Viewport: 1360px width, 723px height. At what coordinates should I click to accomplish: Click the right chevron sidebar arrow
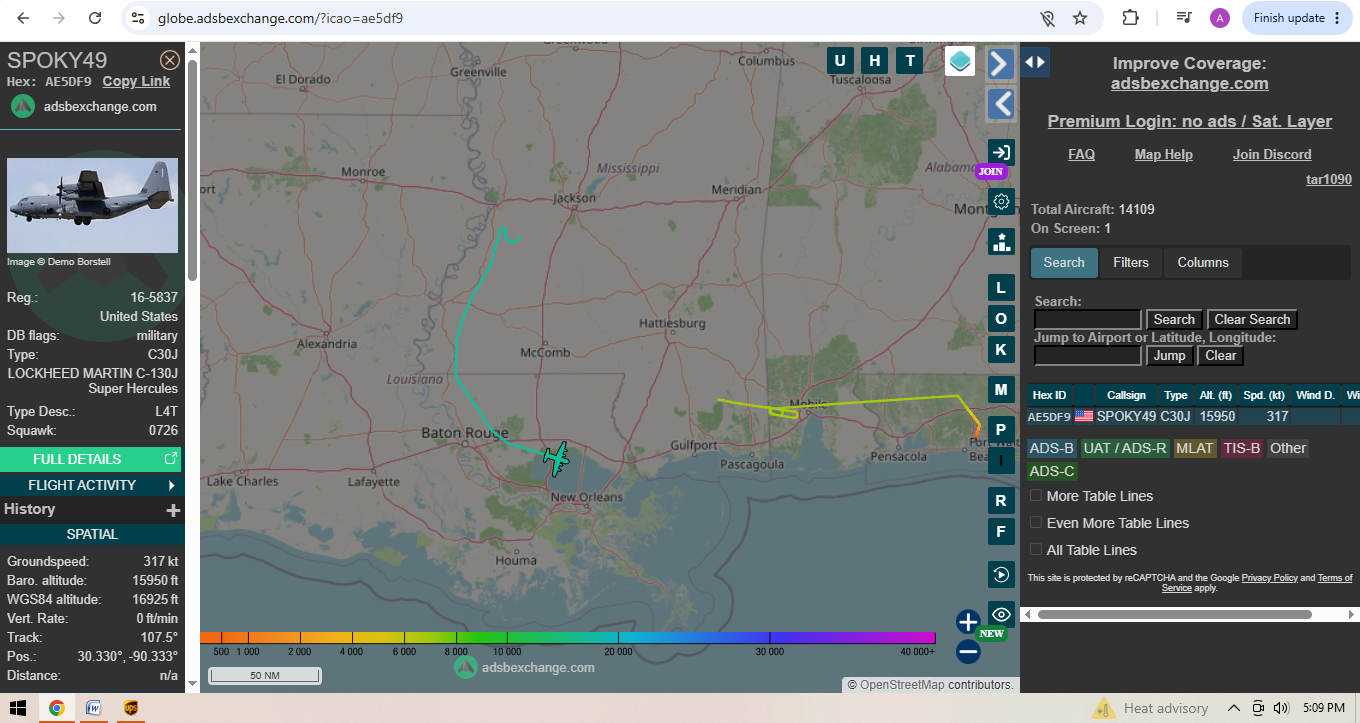[x=1000, y=64]
